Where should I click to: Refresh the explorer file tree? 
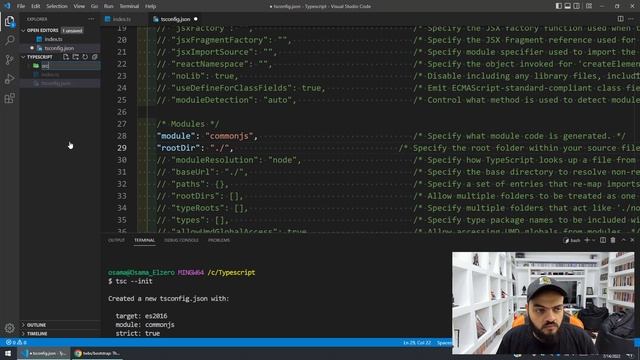(85, 57)
